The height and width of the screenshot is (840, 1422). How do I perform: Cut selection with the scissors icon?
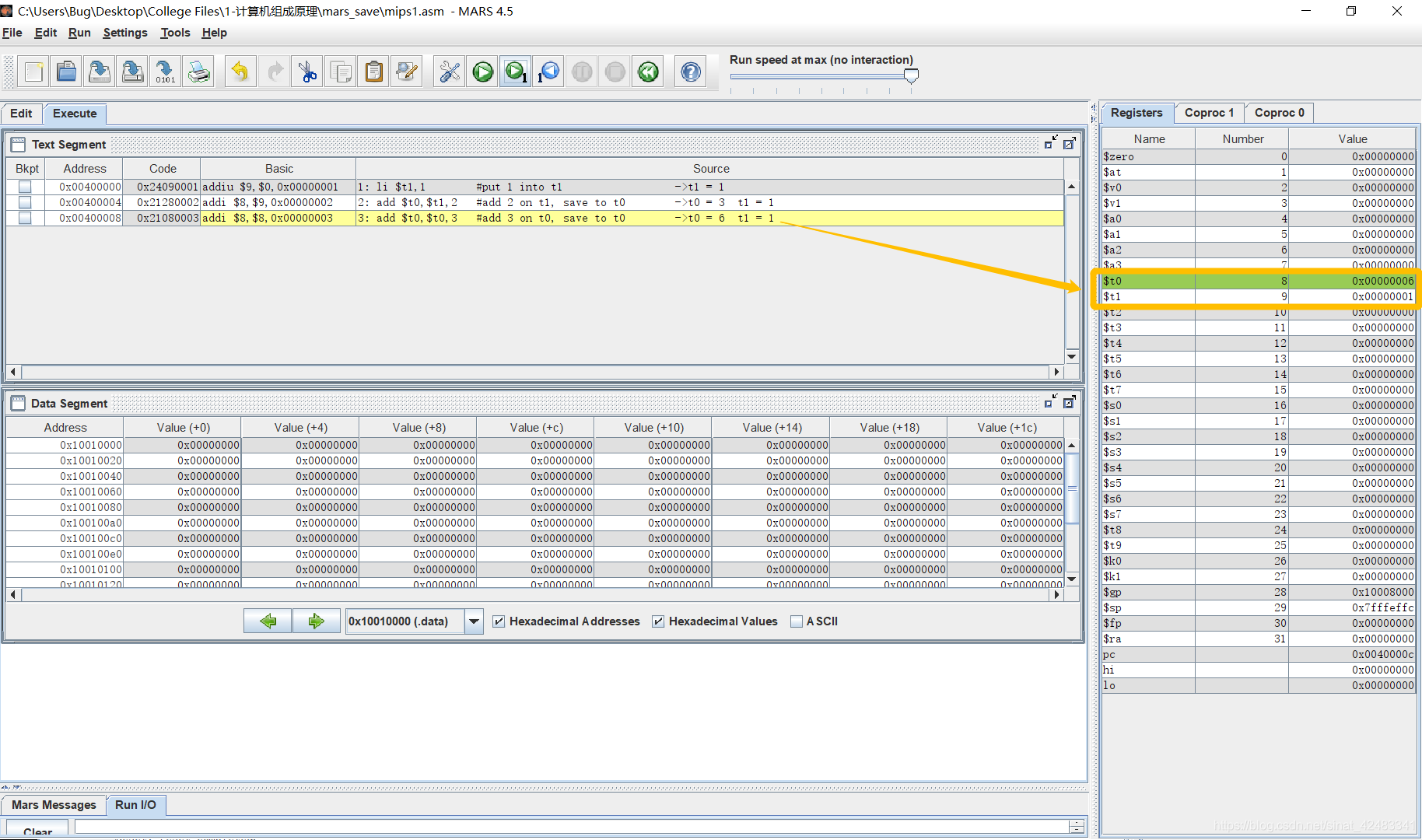tap(308, 72)
